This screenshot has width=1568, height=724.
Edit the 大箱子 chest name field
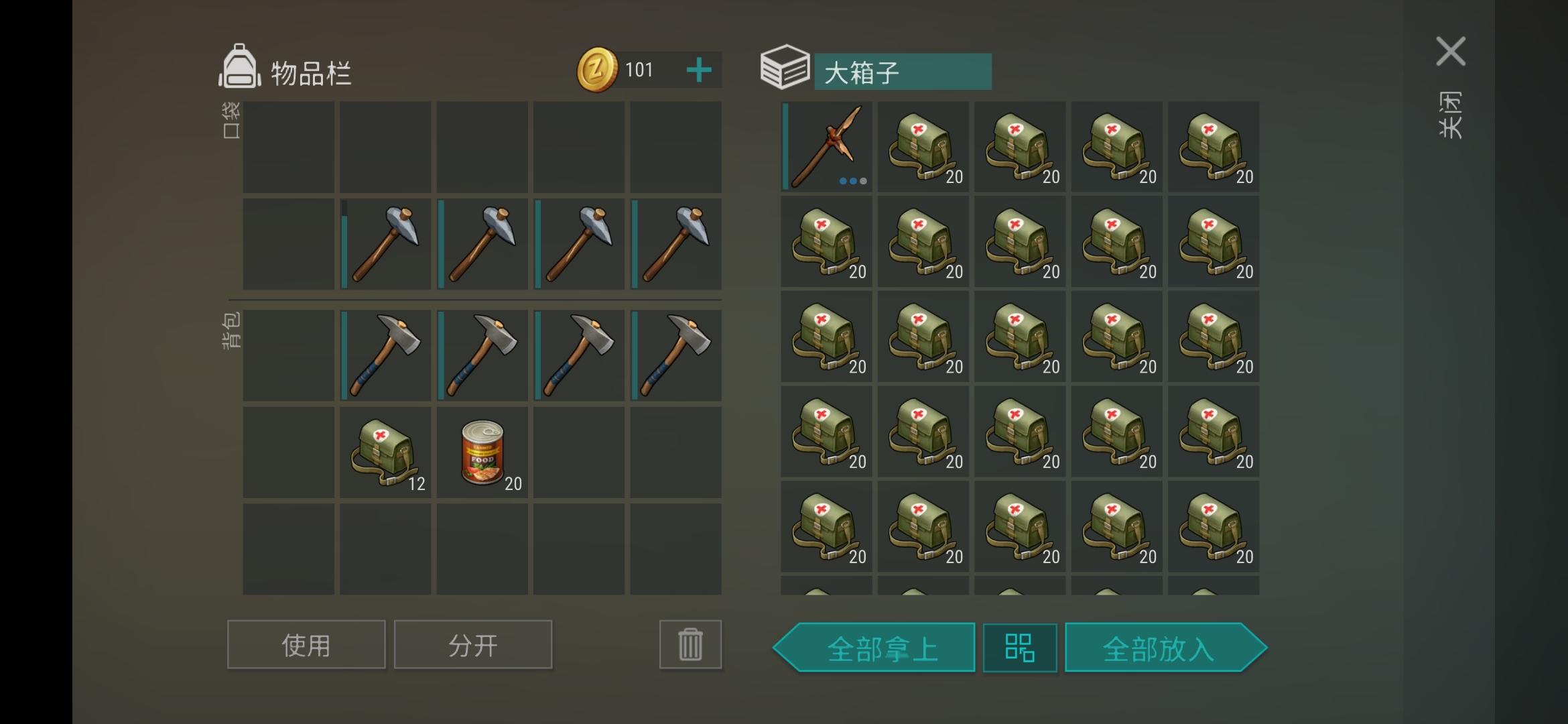[903, 72]
